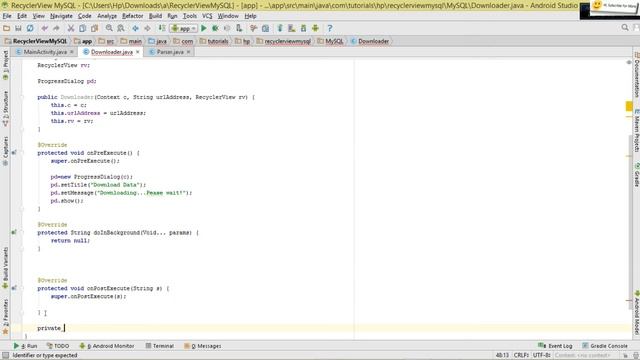Click the Paste icon in toolbar
The image size is (640, 360).
coord(94,28)
